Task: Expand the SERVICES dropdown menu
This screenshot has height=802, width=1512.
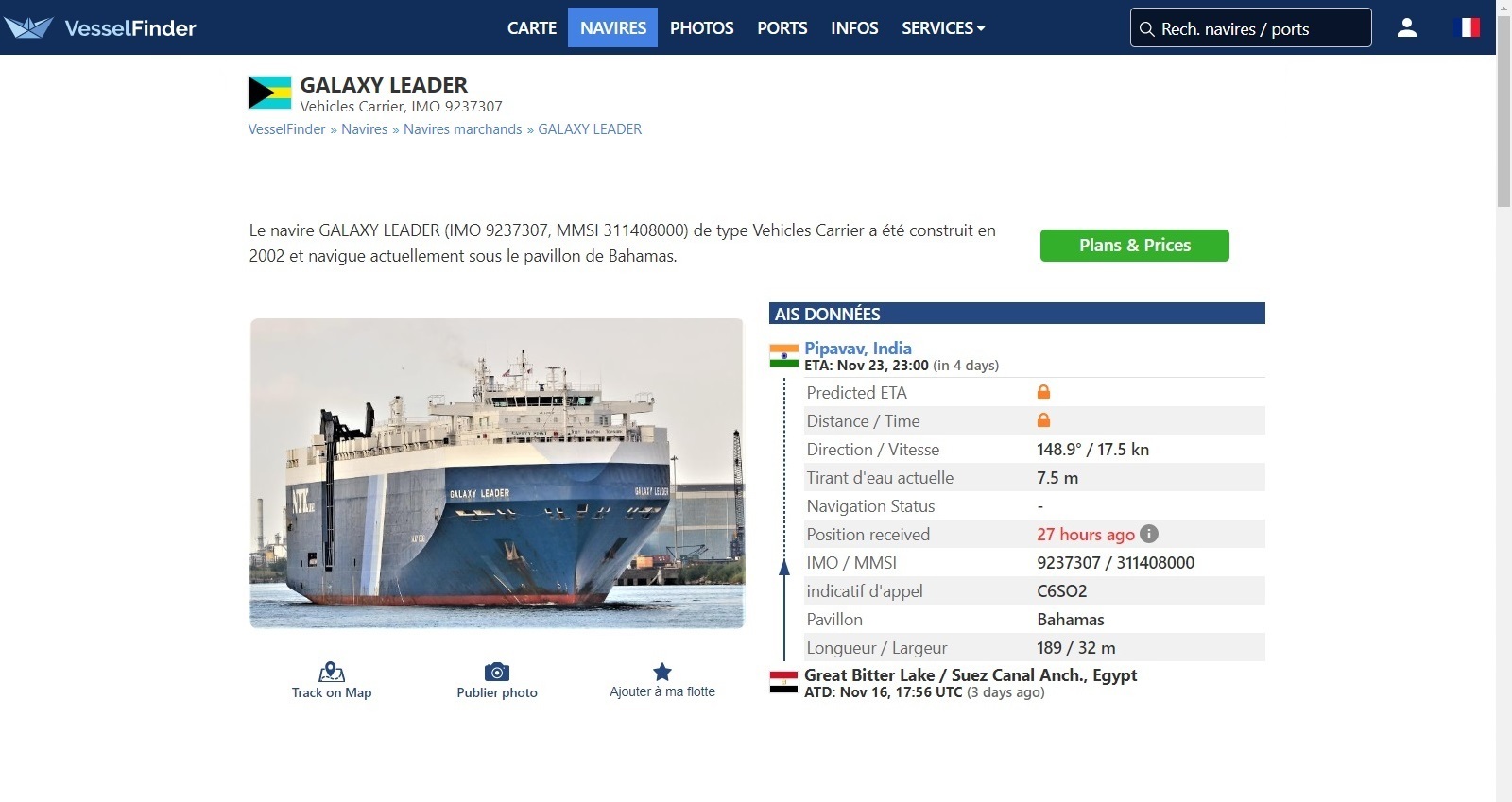Action: [x=943, y=28]
